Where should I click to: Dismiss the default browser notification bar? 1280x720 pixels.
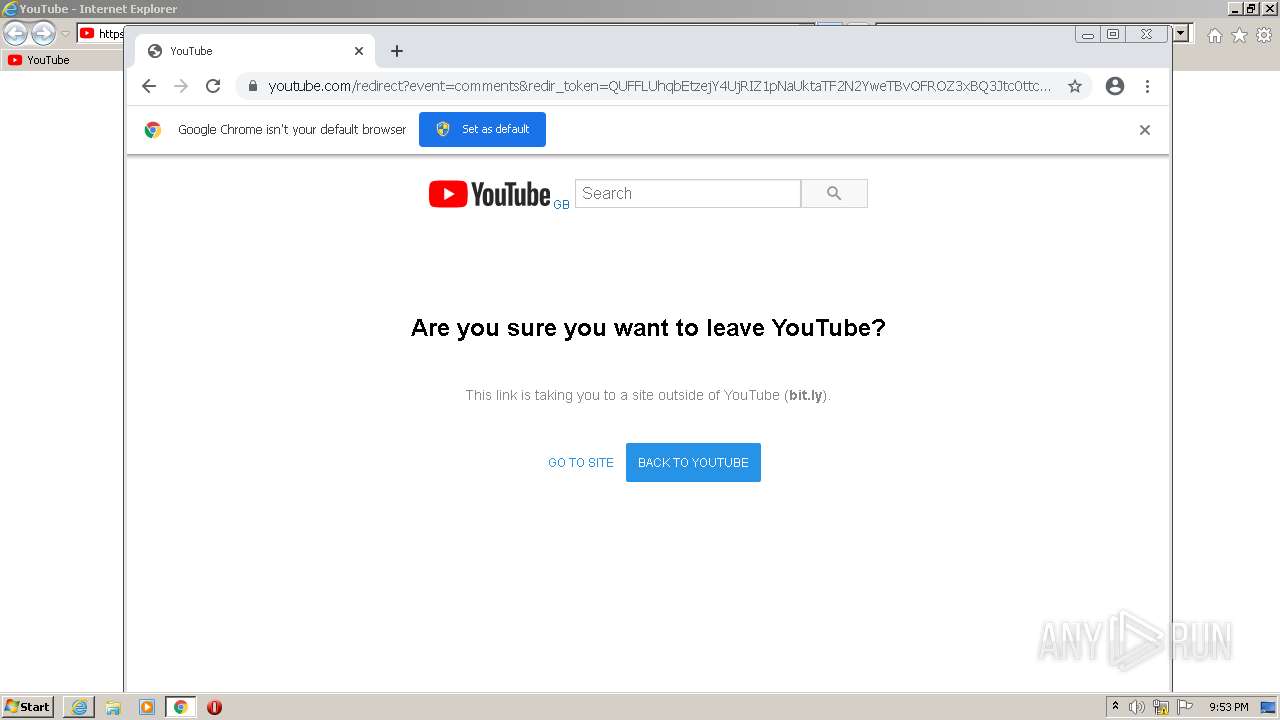coord(1145,130)
